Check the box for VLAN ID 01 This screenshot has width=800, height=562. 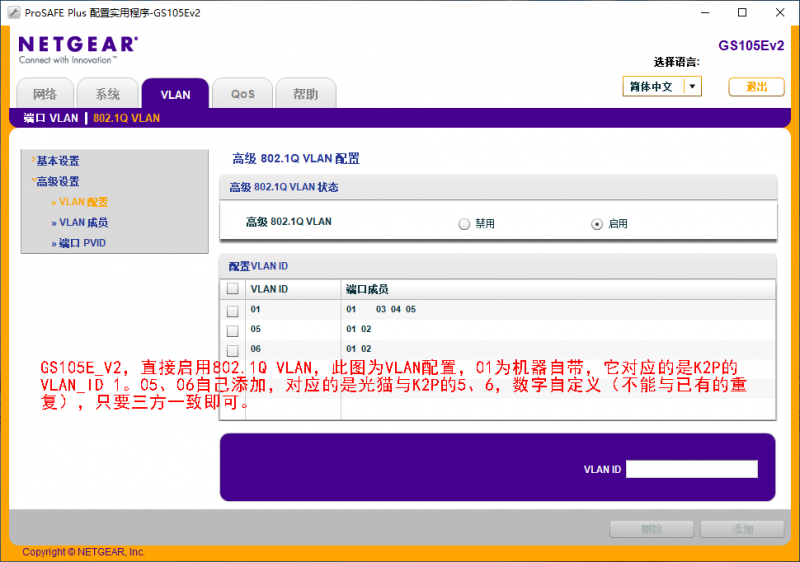(233, 311)
